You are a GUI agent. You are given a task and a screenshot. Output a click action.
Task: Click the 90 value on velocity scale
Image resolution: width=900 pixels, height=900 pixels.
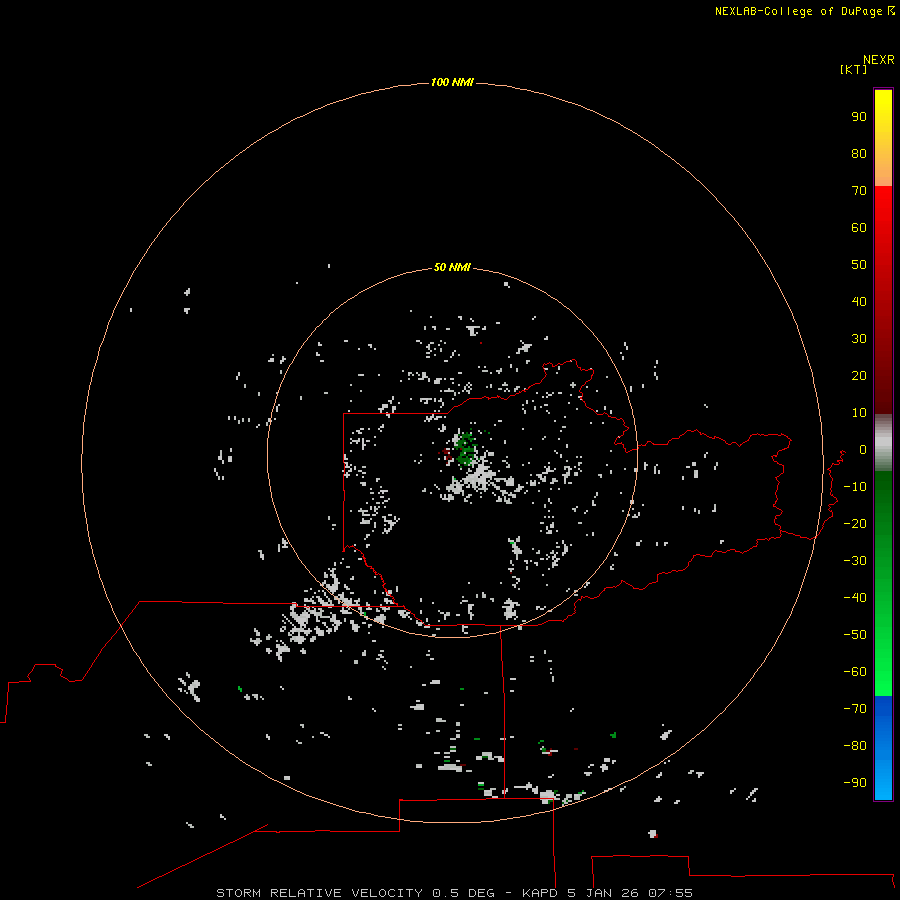(x=859, y=117)
